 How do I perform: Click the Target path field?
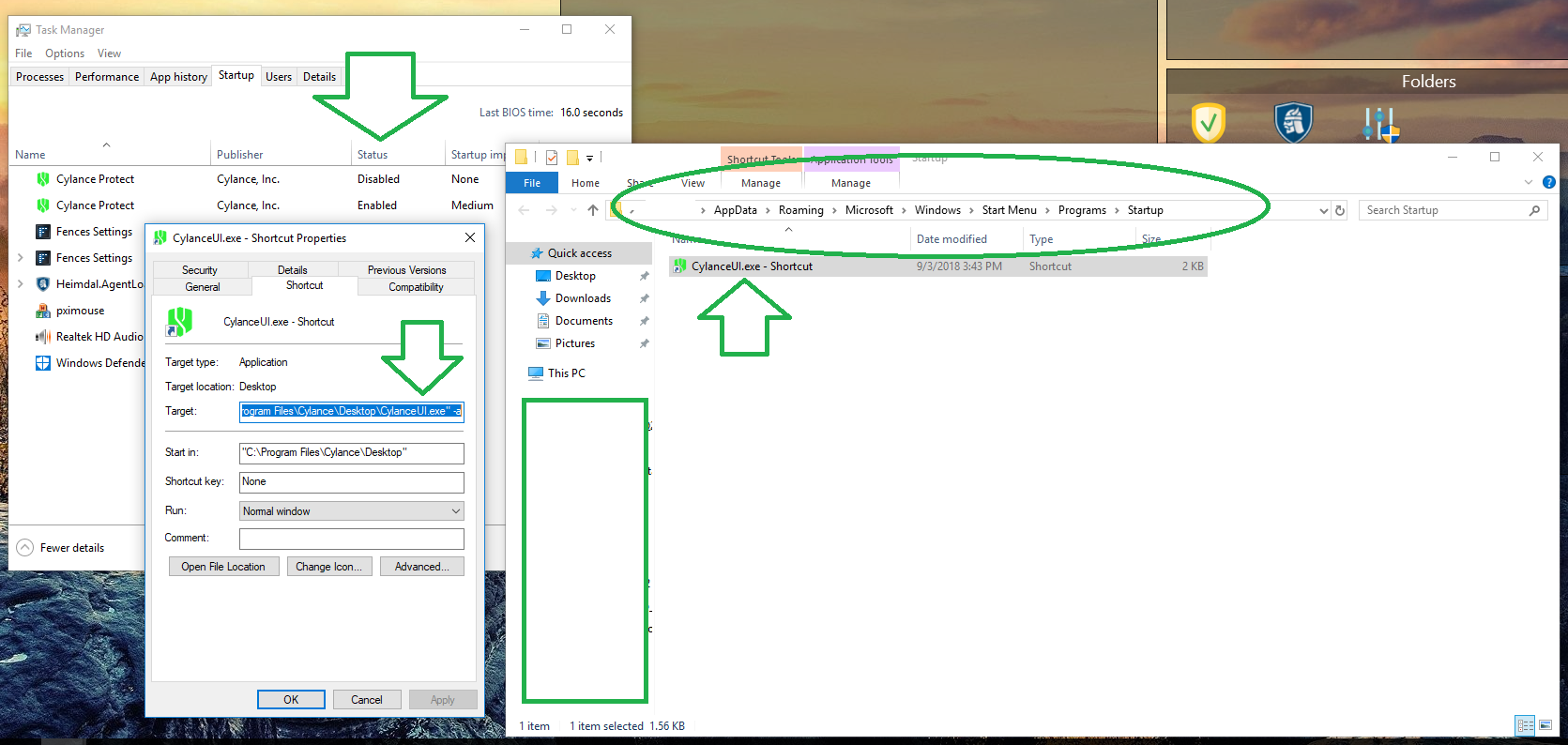[x=352, y=411]
